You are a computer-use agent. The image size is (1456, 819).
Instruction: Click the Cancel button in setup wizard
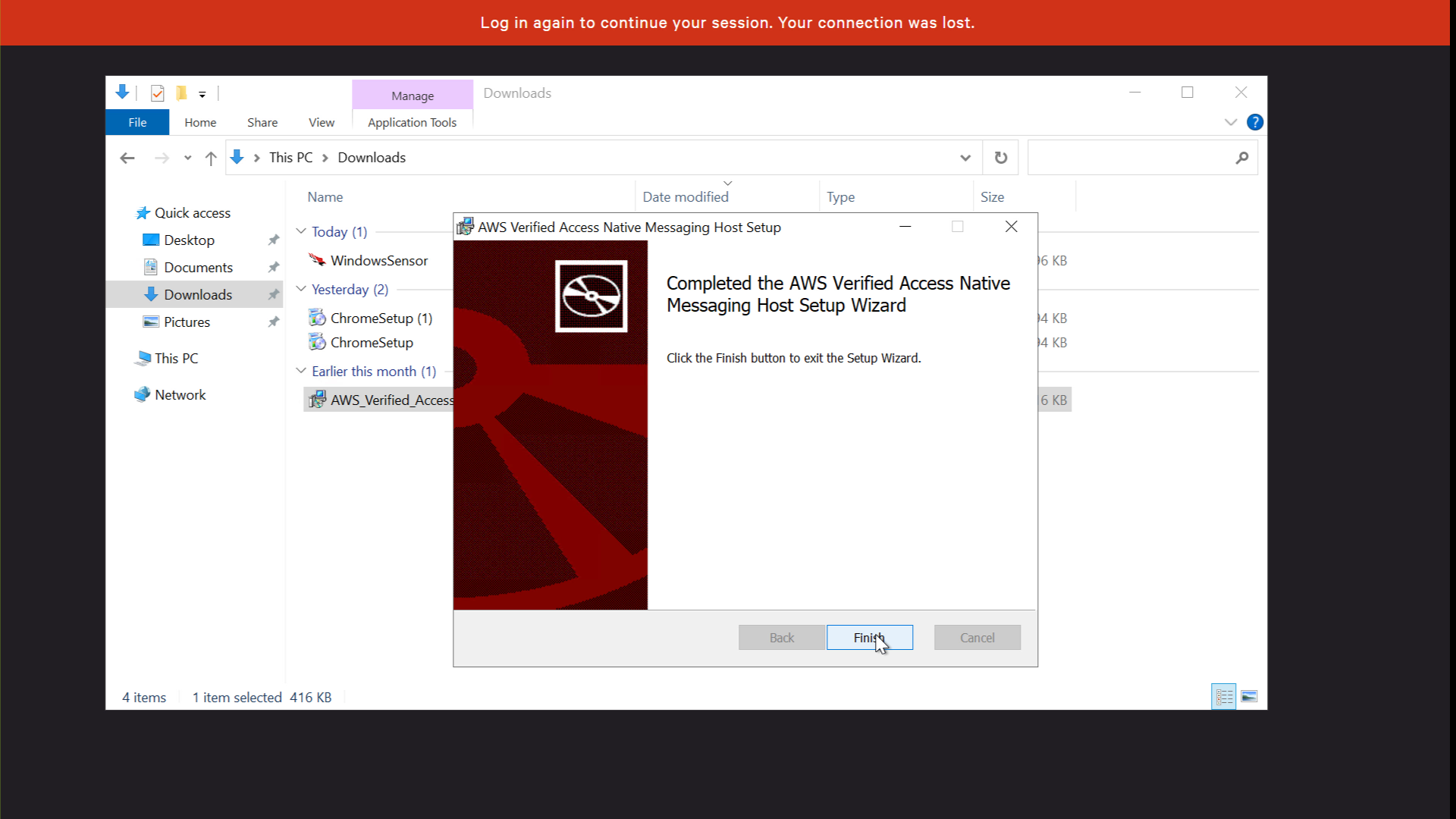(977, 638)
